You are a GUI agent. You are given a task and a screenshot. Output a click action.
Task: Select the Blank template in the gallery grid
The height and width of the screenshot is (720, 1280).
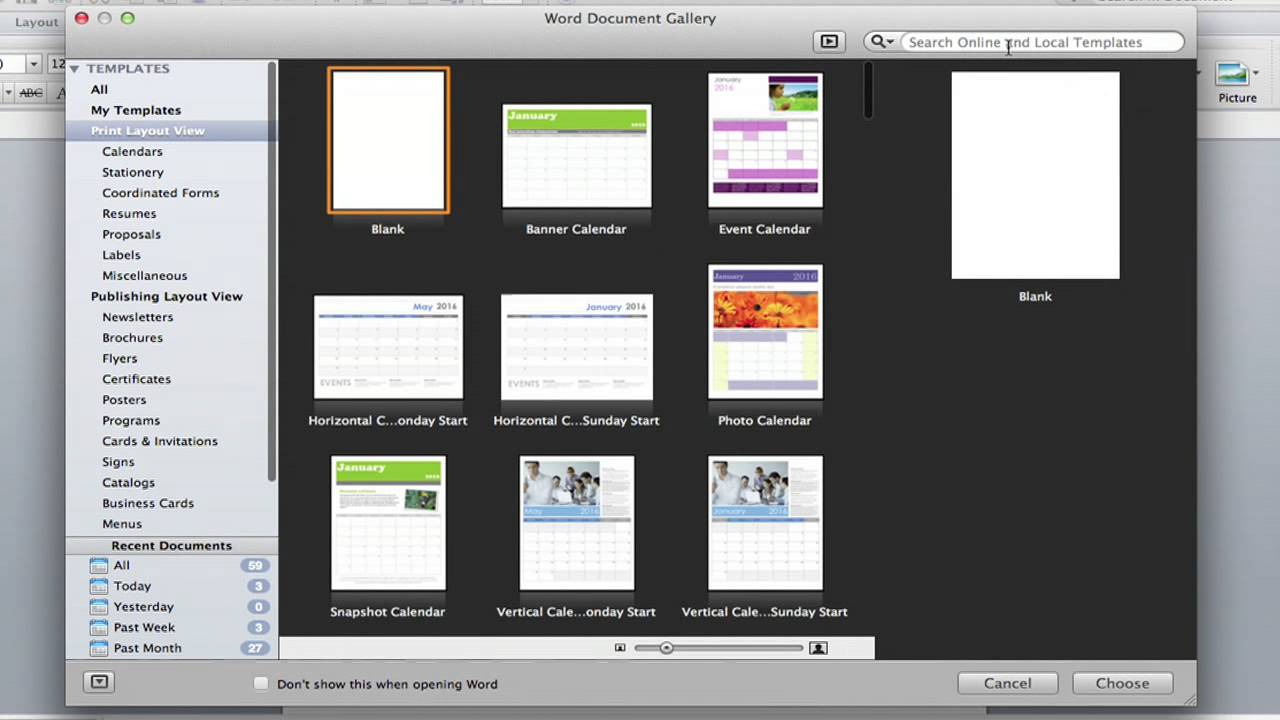click(x=388, y=141)
